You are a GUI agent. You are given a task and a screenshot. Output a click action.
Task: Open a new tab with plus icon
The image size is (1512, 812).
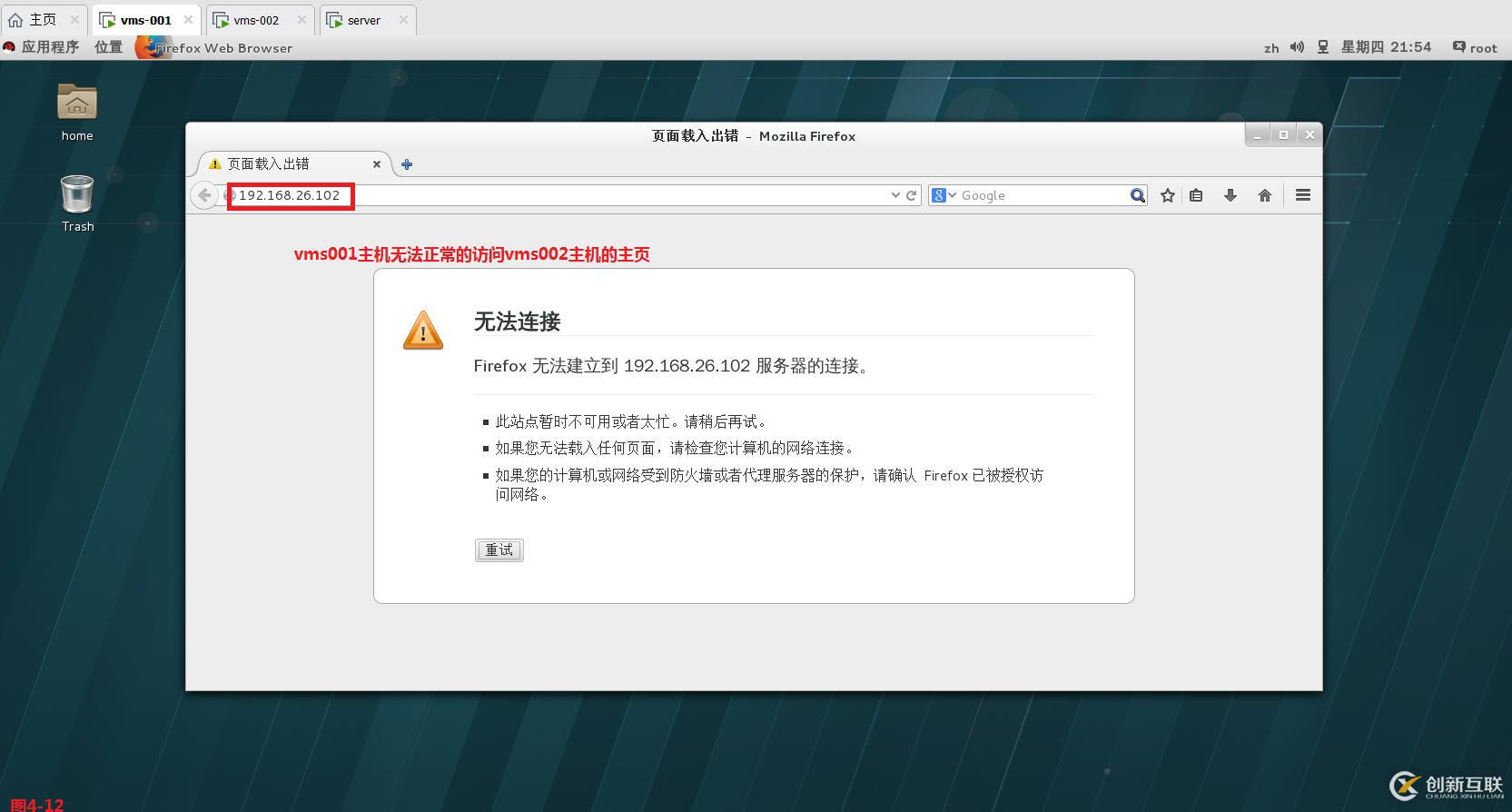pos(407,164)
